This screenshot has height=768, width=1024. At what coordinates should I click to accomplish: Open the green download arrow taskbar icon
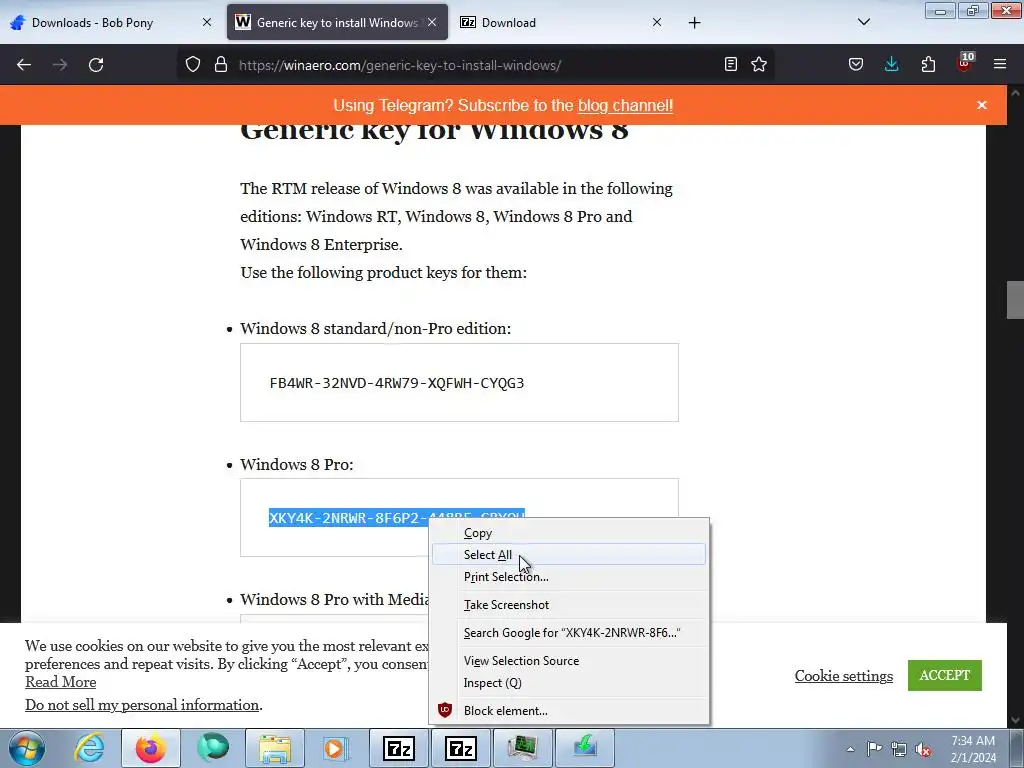pos(584,748)
